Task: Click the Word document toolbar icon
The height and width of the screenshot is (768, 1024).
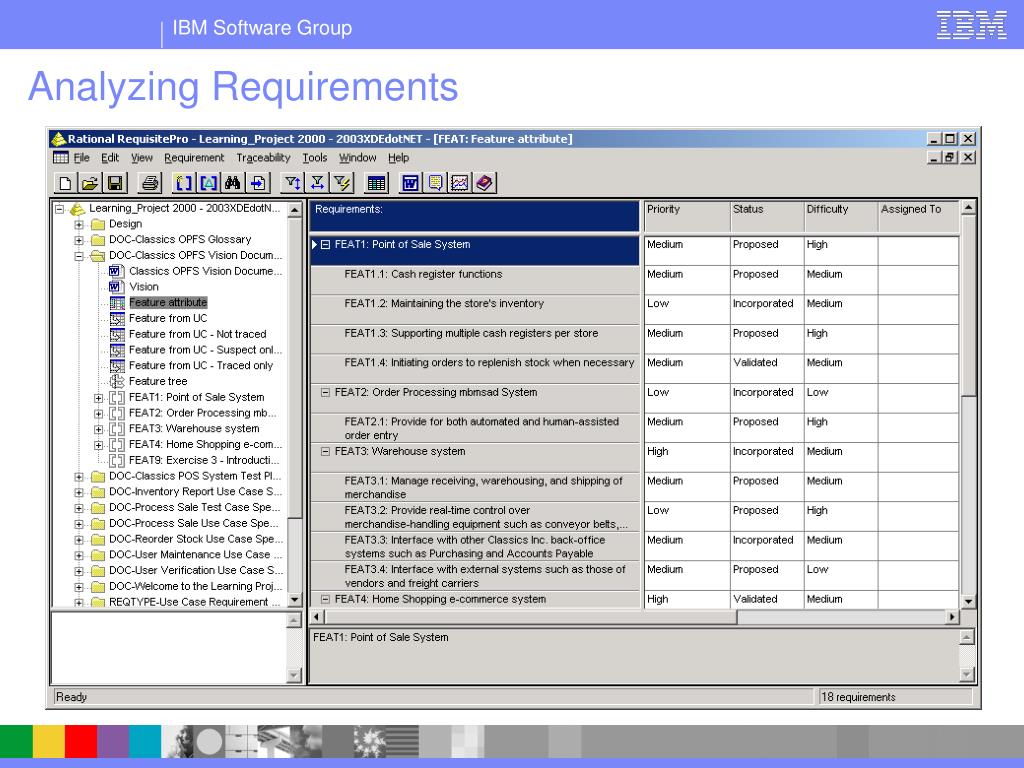Action: [x=410, y=183]
